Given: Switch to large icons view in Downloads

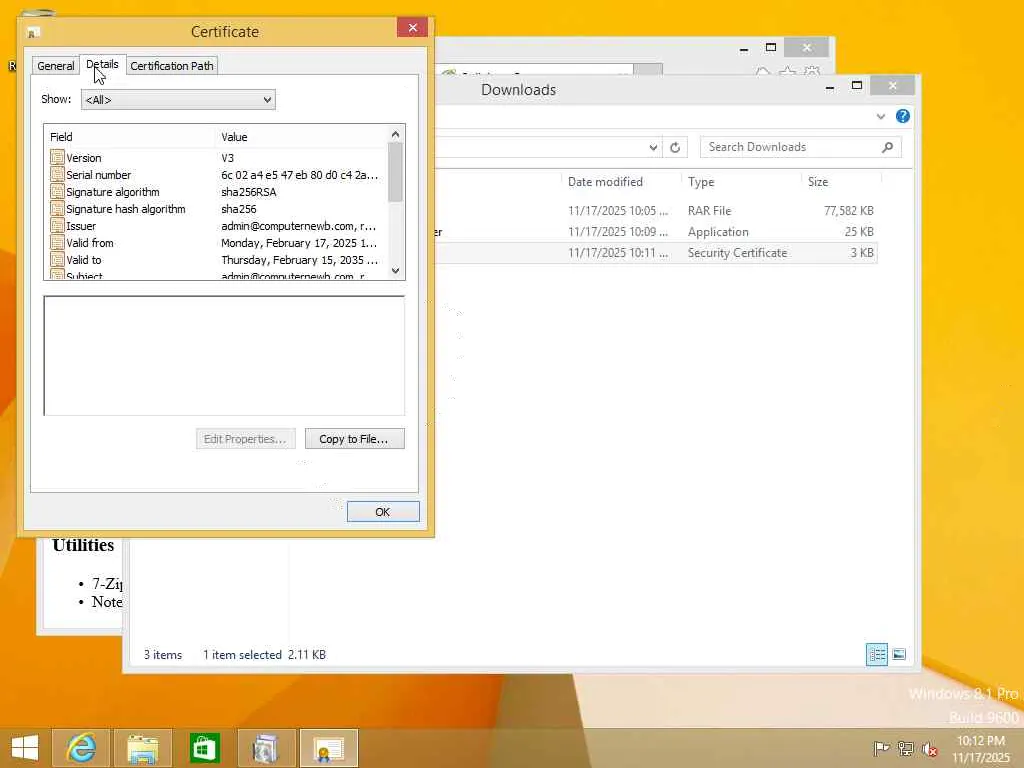Looking at the screenshot, I should coord(899,654).
